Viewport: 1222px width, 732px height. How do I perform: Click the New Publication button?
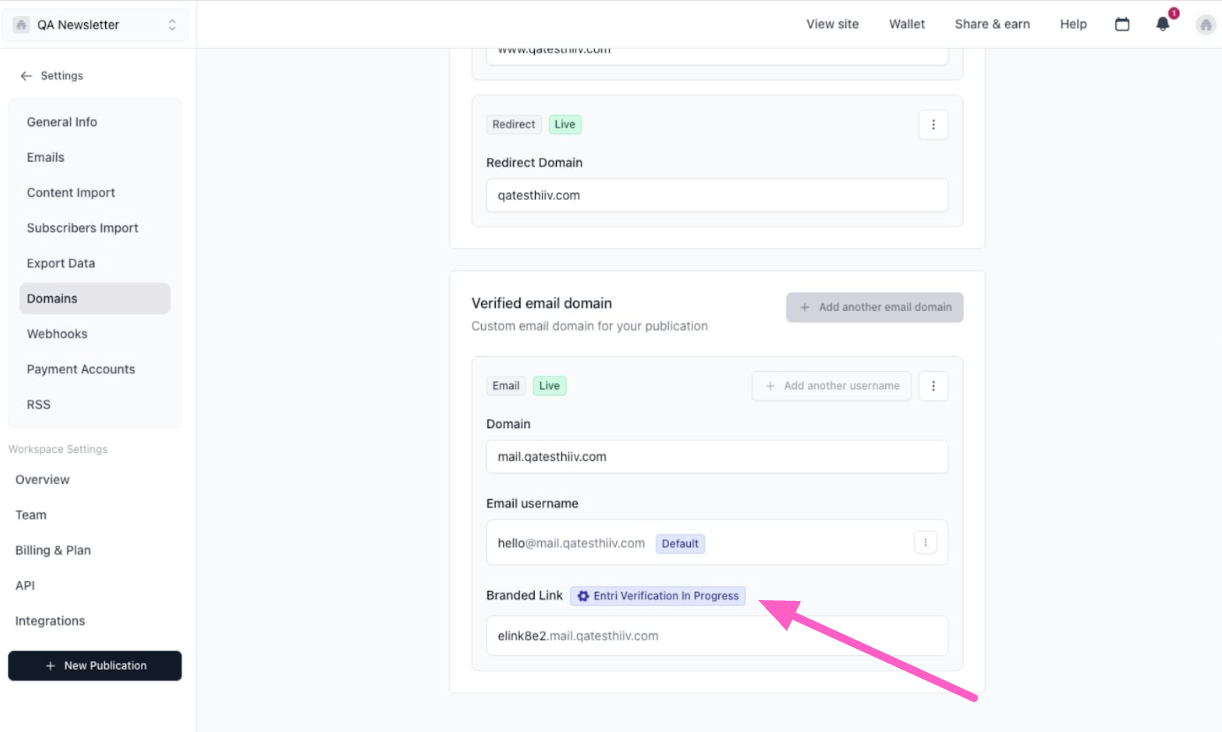(x=95, y=666)
